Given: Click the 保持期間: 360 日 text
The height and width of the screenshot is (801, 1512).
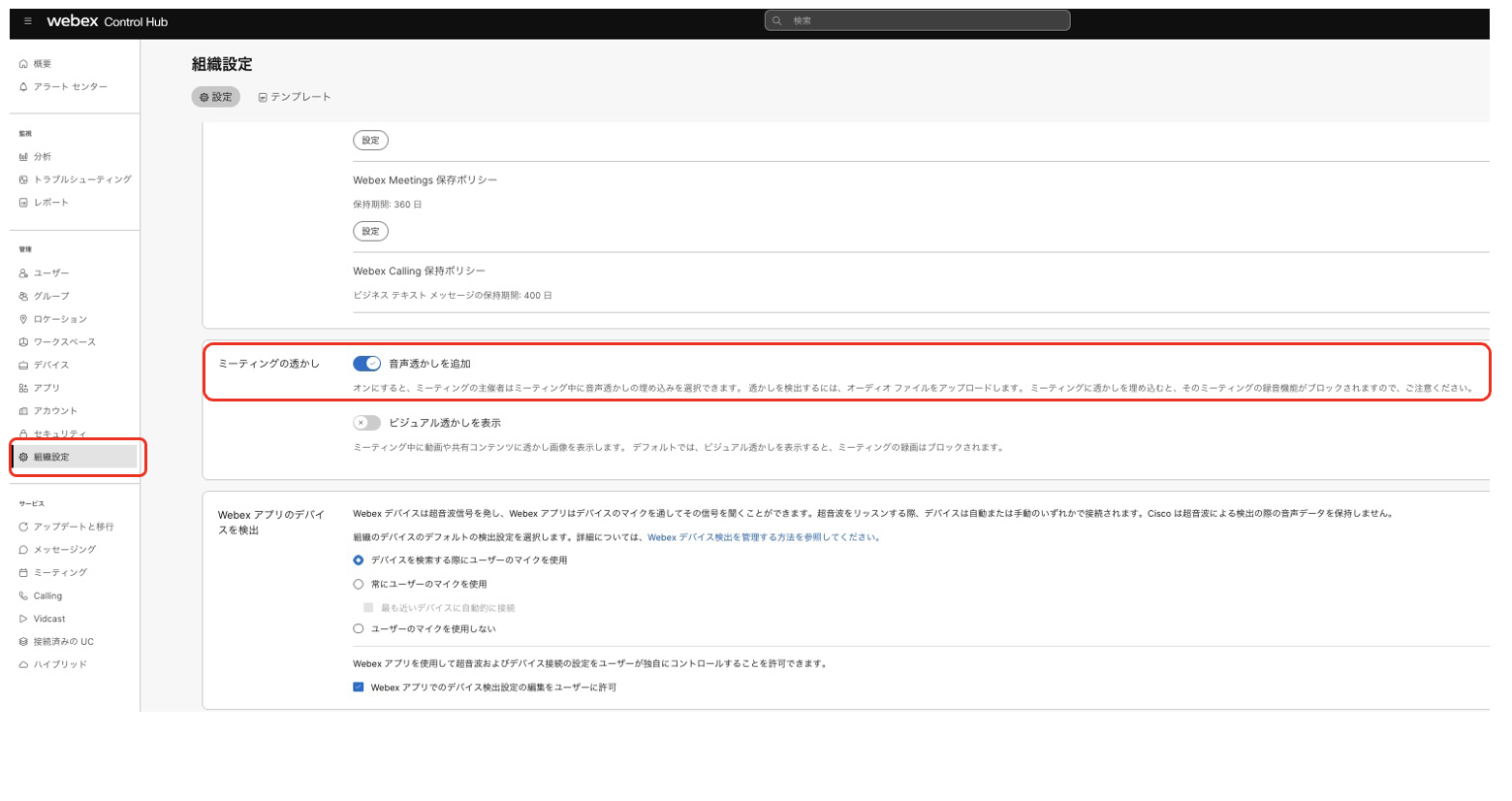Looking at the screenshot, I should [x=388, y=205].
